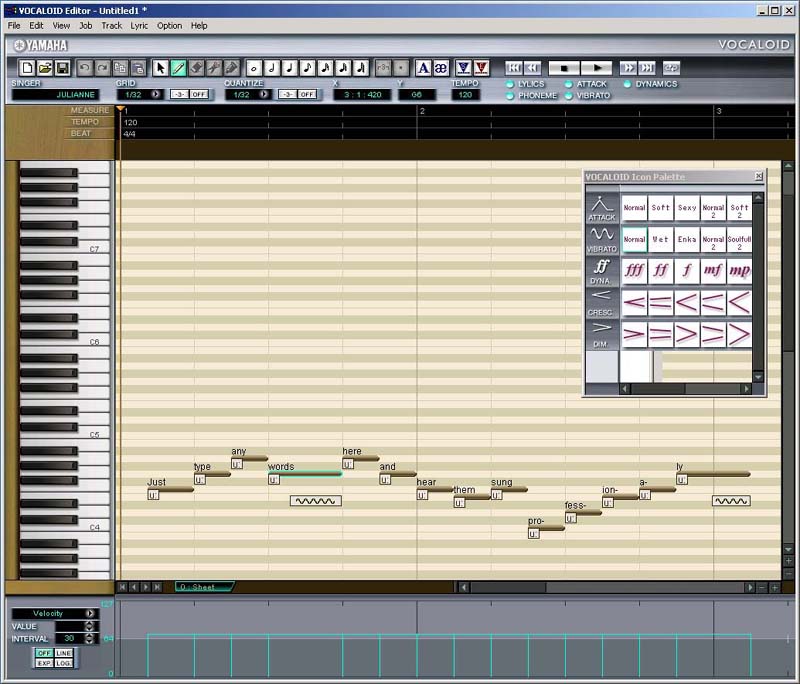Screen dimensions: 800x684
Task: Open the Velocity parameter dropdown
Action: (x=90, y=613)
